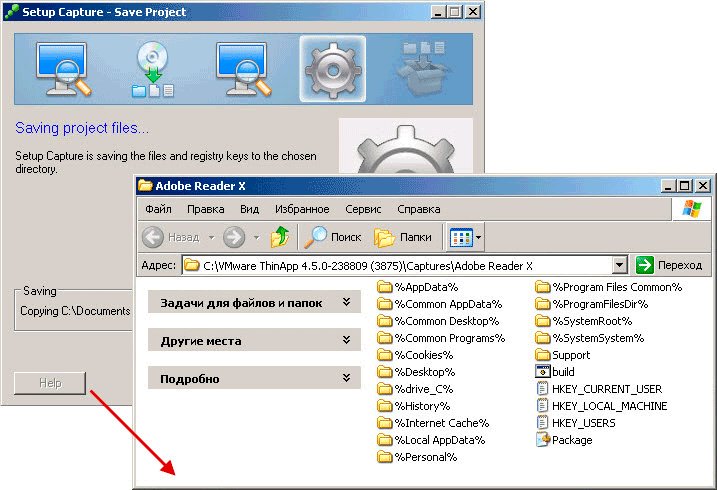Viewport: 717px width, 490px height.
Task: Go up one folder level icon
Action: (x=280, y=237)
